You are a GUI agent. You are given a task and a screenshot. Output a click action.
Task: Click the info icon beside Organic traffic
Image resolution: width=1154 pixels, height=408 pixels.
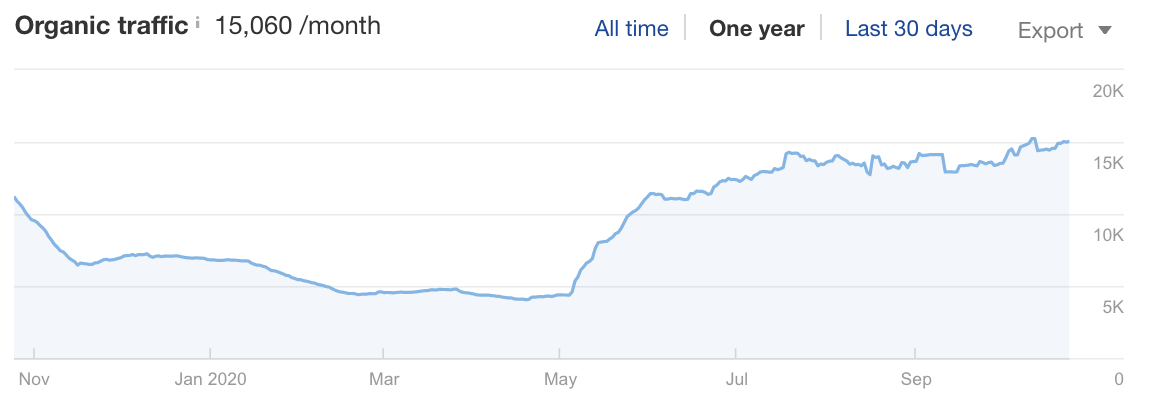[198, 26]
